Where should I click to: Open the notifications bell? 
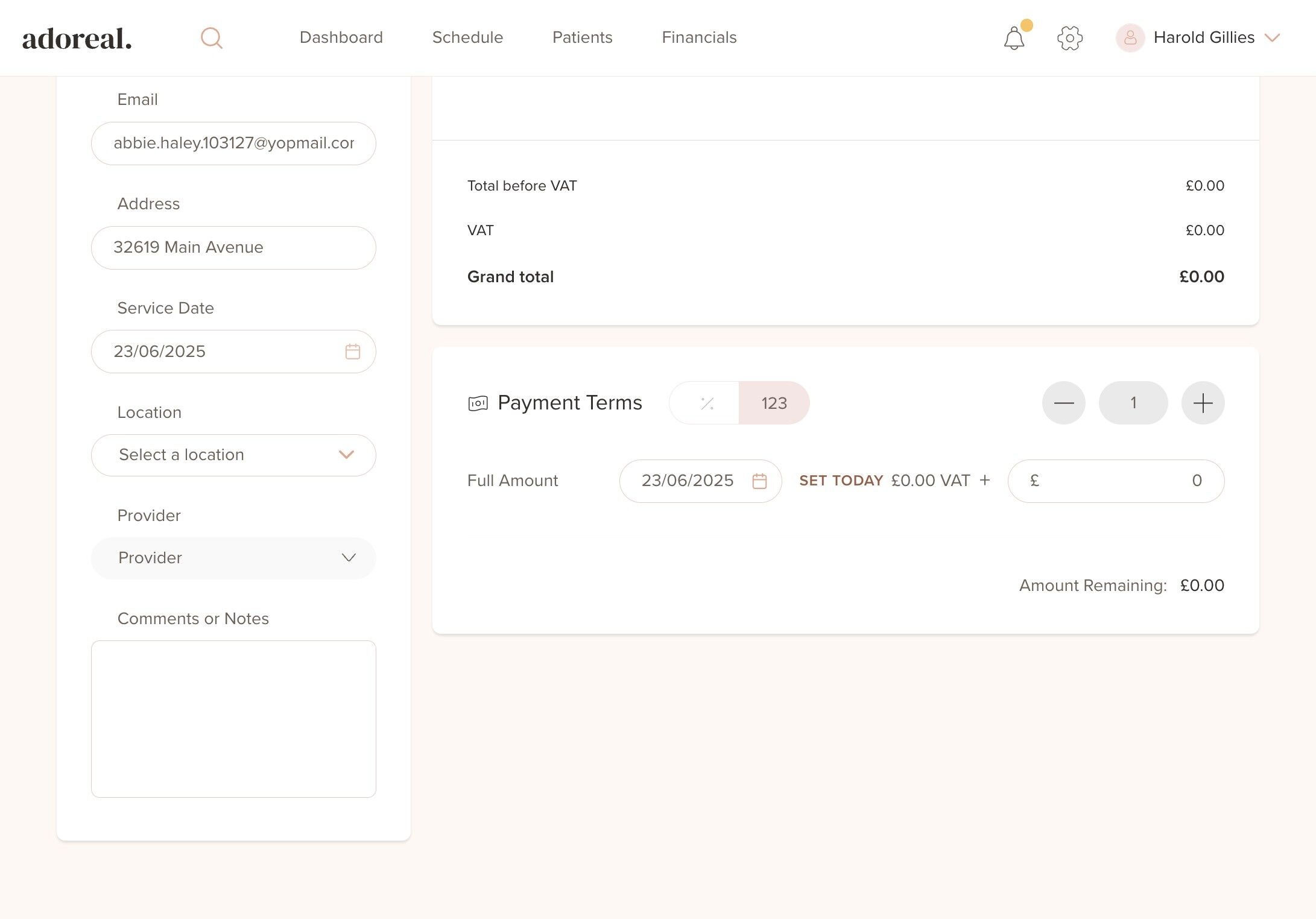[x=1014, y=39]
